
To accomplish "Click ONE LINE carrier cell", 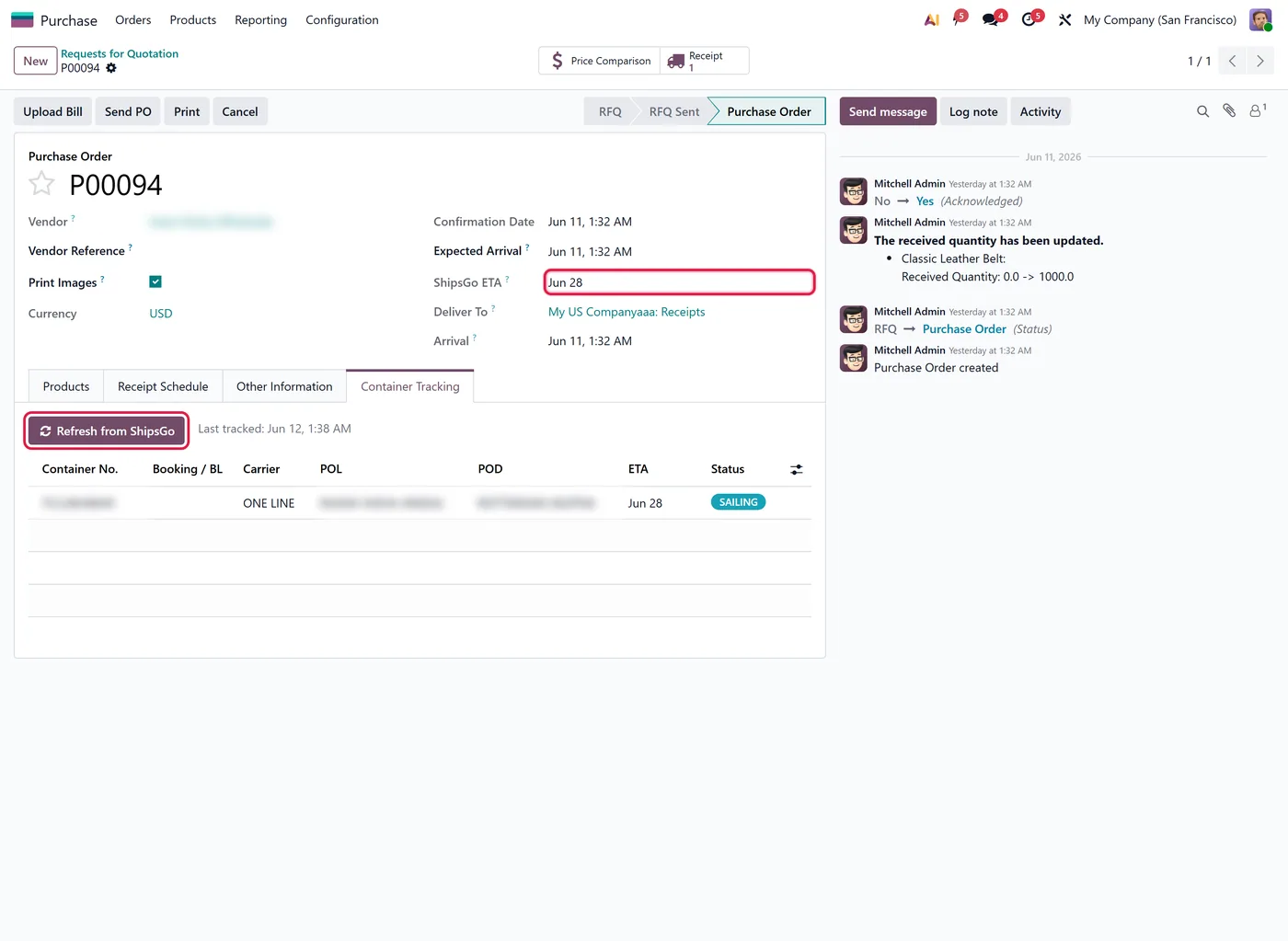I will coord(269,503).
